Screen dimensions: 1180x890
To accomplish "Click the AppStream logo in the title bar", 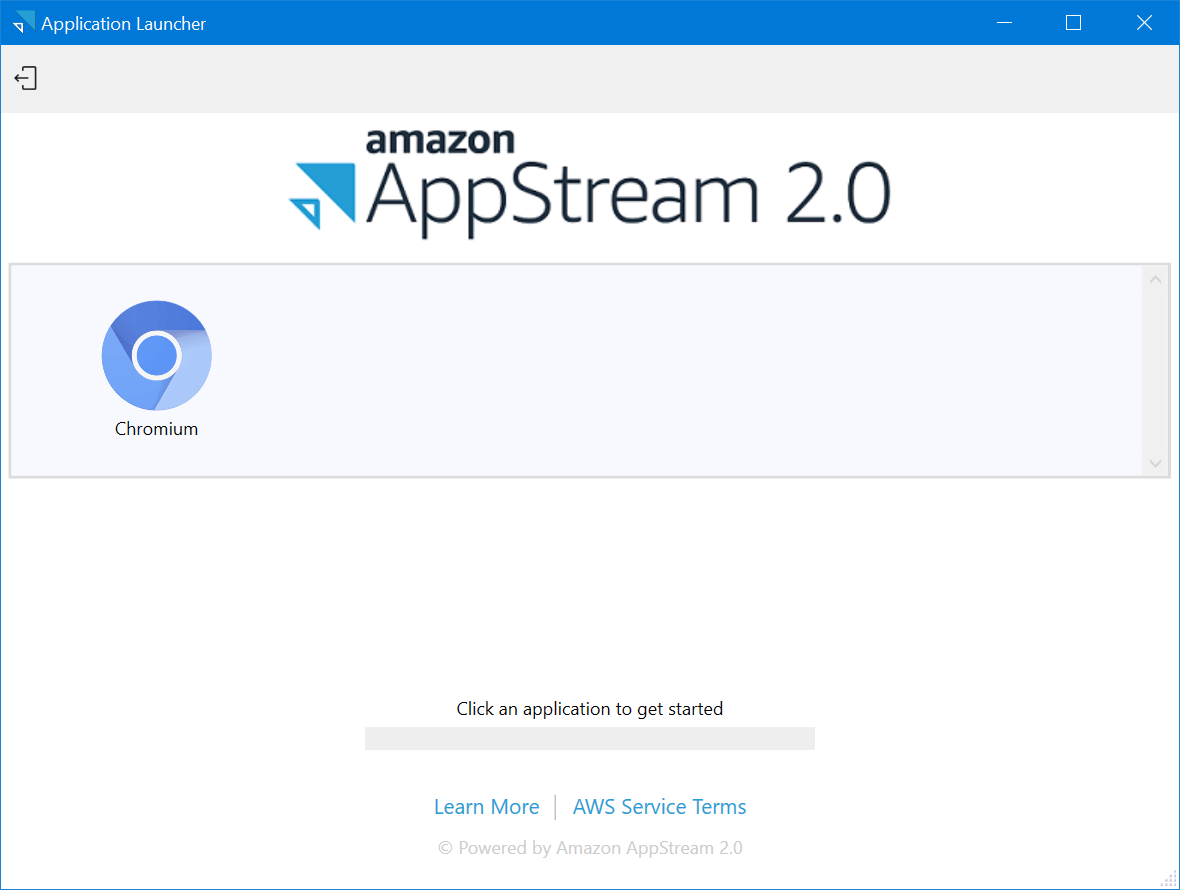I will point(20,21).
